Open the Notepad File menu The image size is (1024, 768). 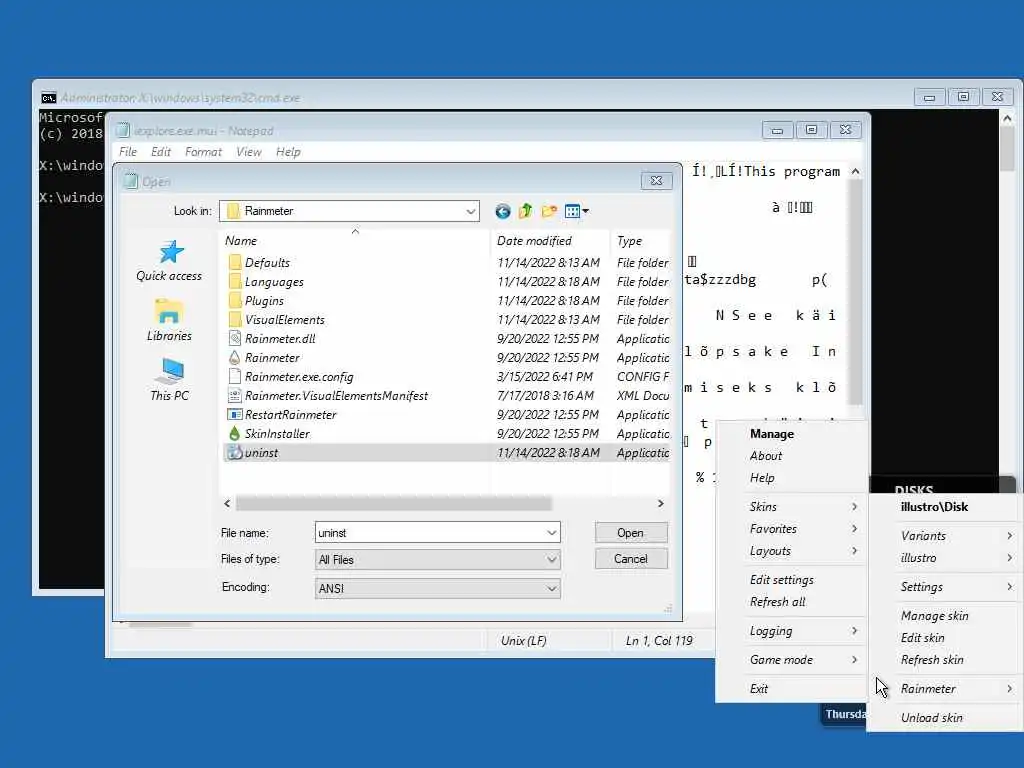pyautogui.click(x=128, y=152)
